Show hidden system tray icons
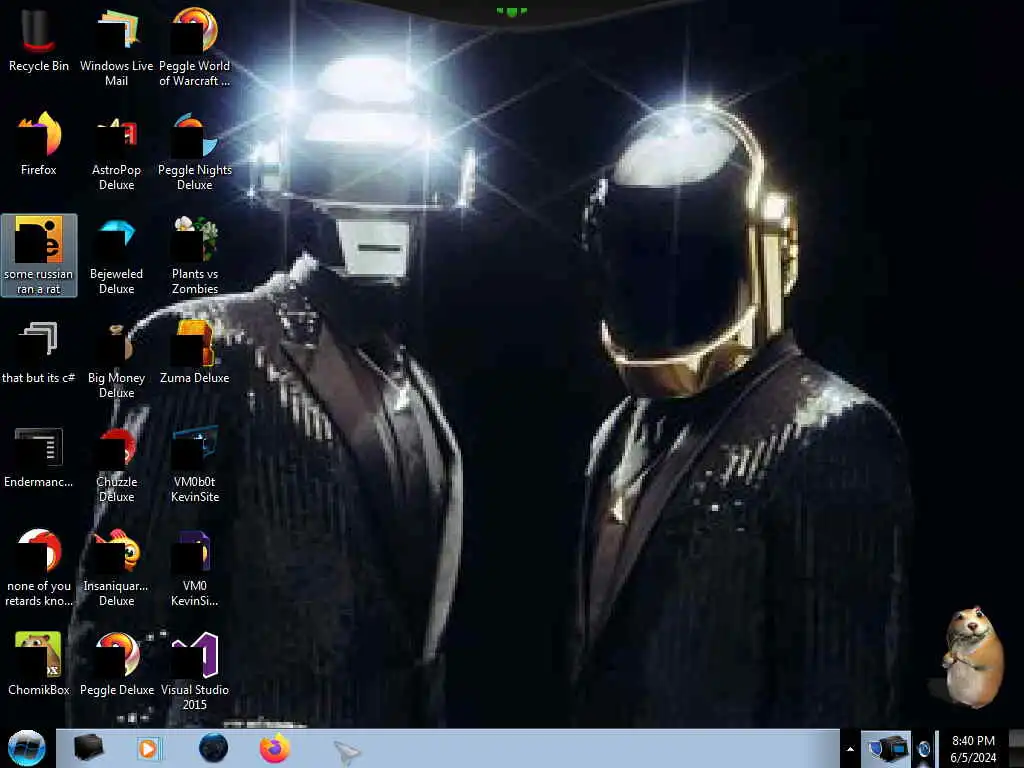Image resolution: width=1024 pixels, height=768 pixels. pos(850,749)
